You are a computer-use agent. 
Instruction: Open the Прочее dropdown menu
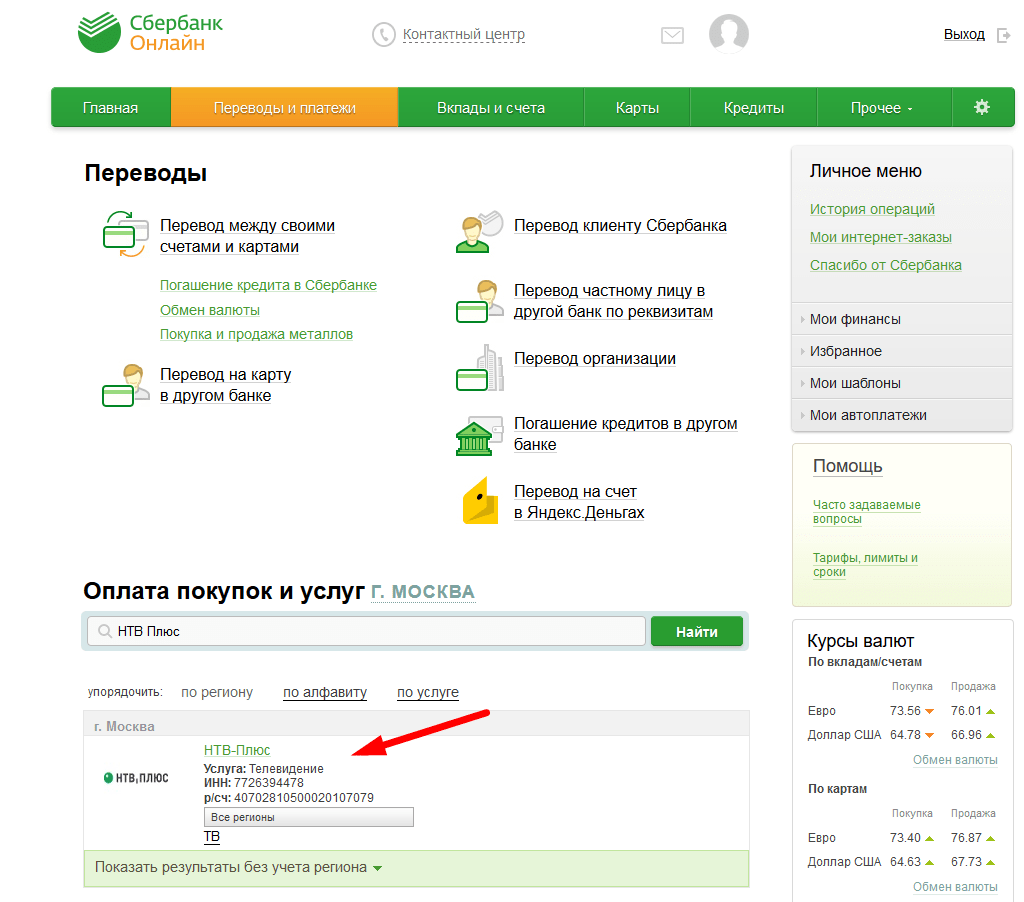pyautogui.click(x=881, y=108)
